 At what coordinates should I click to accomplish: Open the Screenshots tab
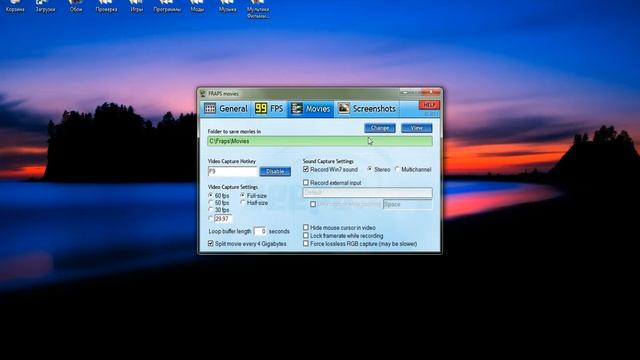tap(367, 109)
